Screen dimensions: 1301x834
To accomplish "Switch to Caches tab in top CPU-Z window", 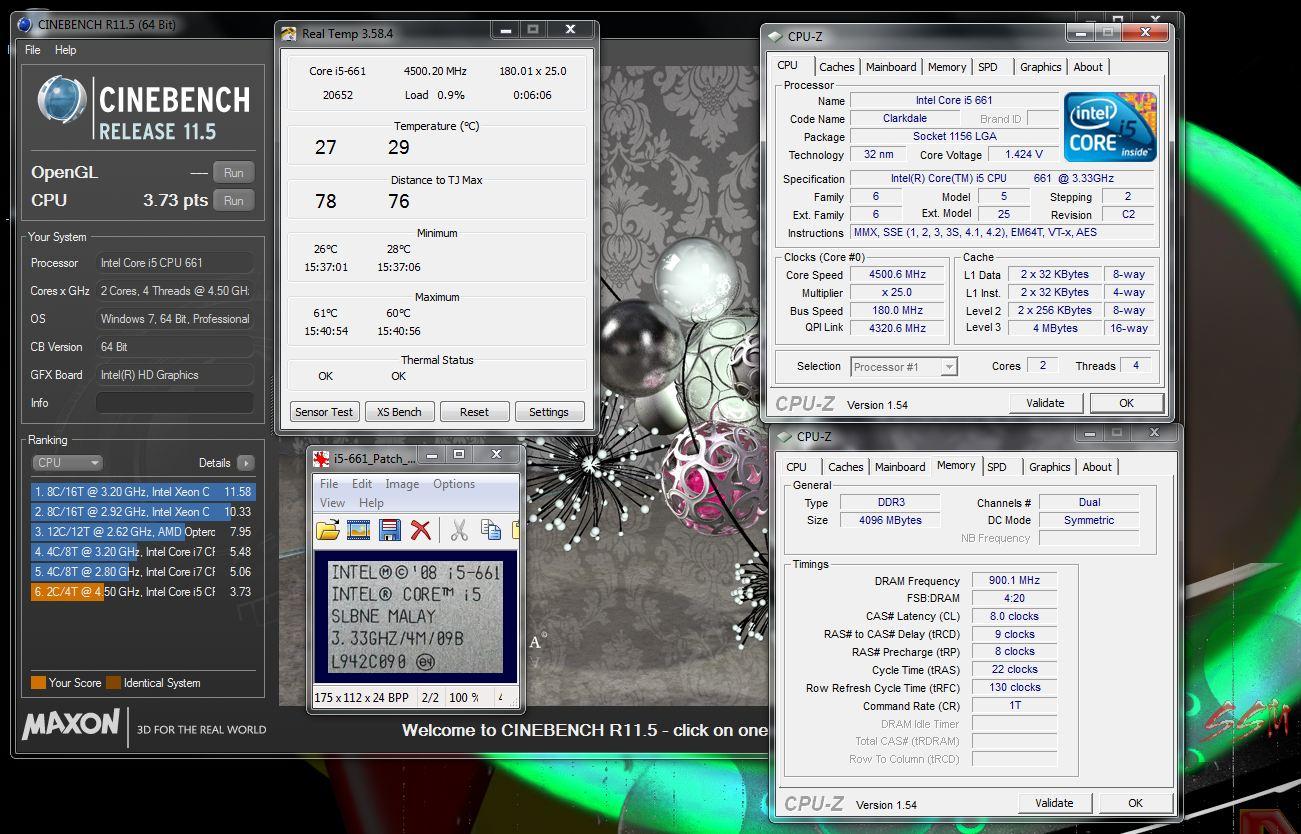I will pyautogui.click(x=837, y=67).
